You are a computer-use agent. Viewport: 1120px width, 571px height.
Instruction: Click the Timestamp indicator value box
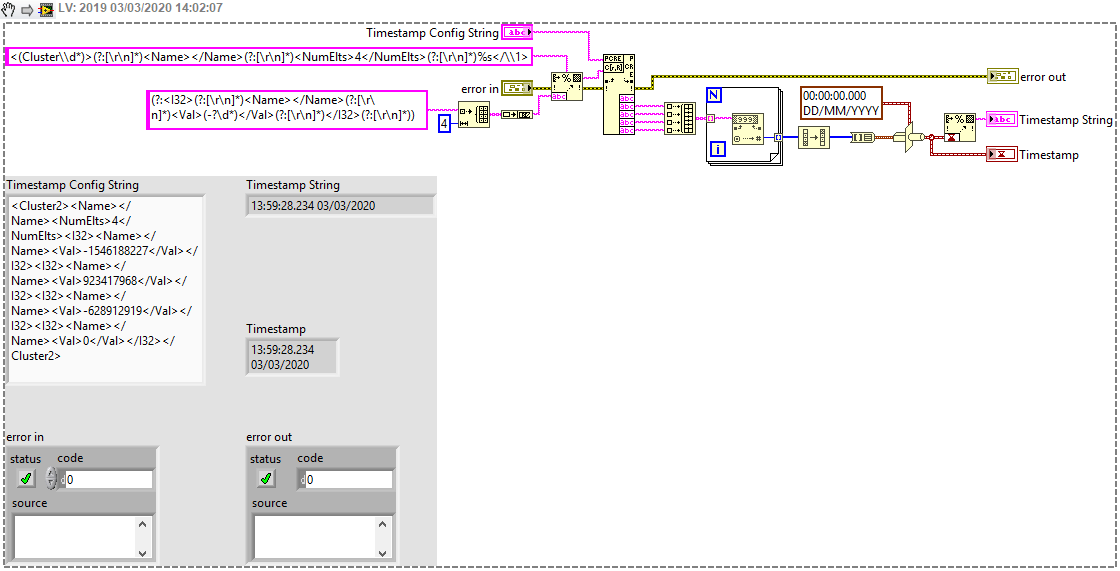tap(291, 357)
